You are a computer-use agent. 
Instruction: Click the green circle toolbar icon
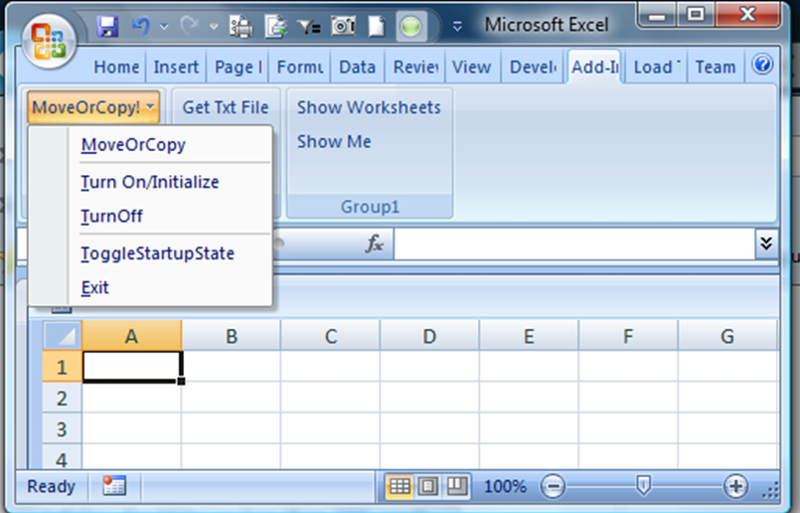click(x=411, y=26)
